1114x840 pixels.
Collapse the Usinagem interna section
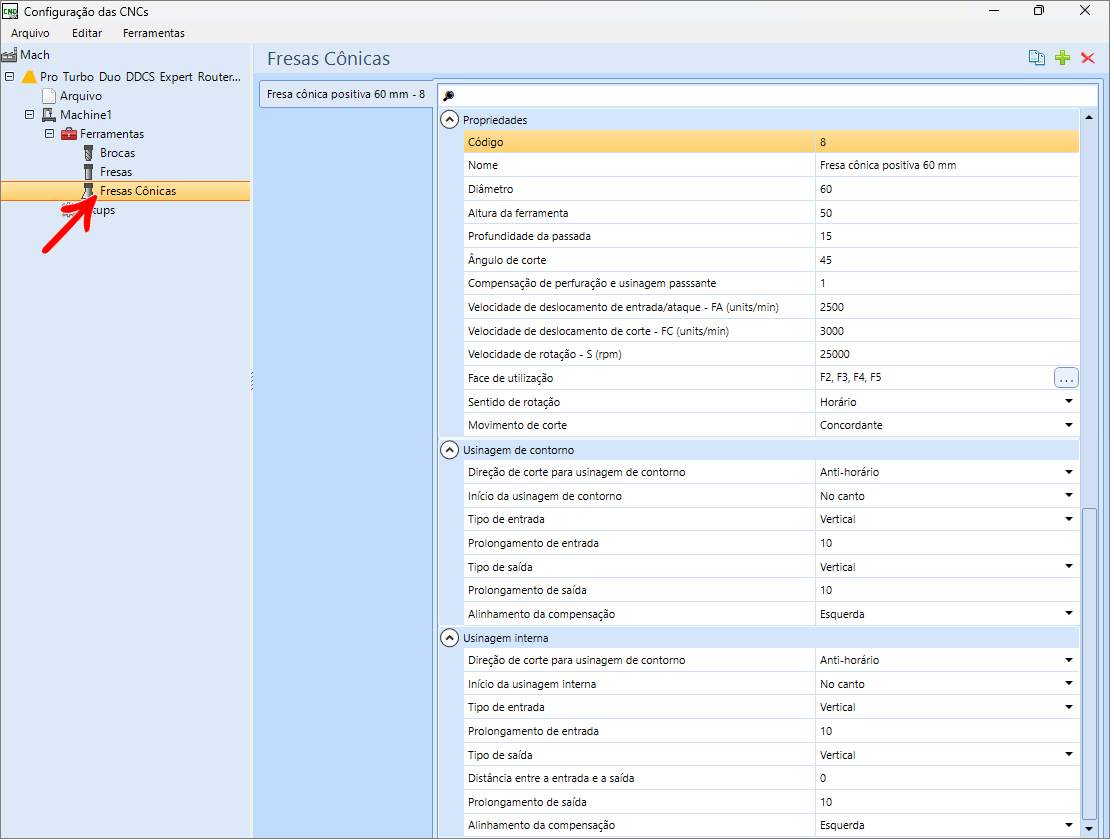[450, 638]
